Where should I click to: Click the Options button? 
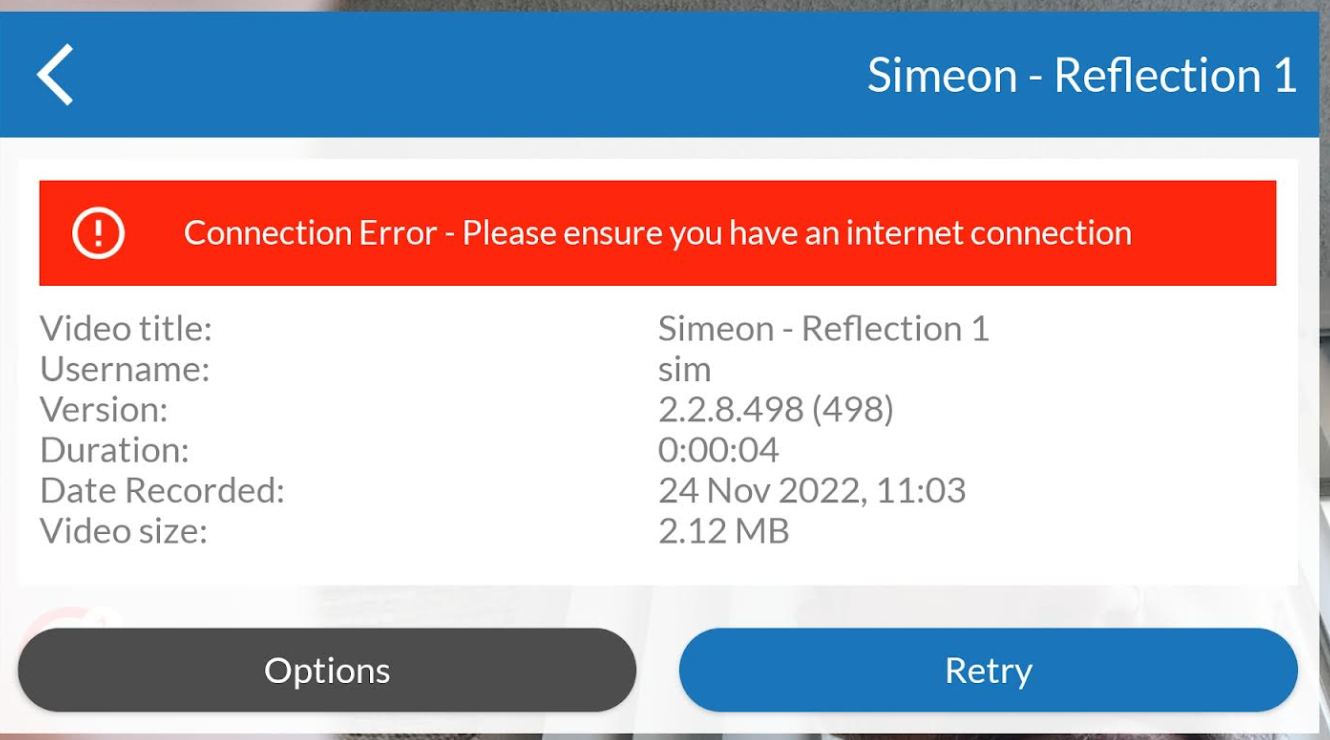[x=327, y=669]
